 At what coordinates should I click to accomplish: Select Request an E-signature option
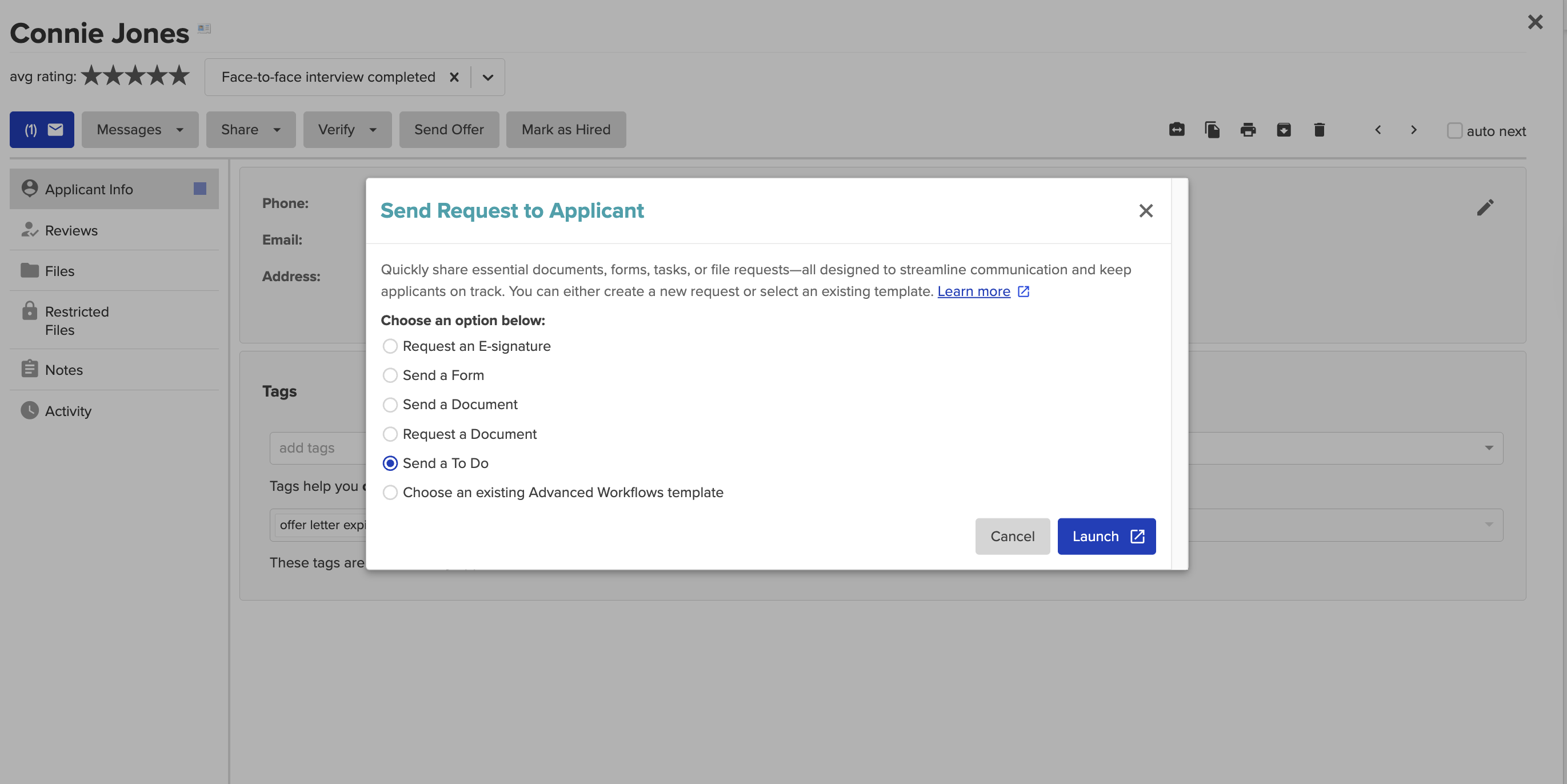point(390,346)
